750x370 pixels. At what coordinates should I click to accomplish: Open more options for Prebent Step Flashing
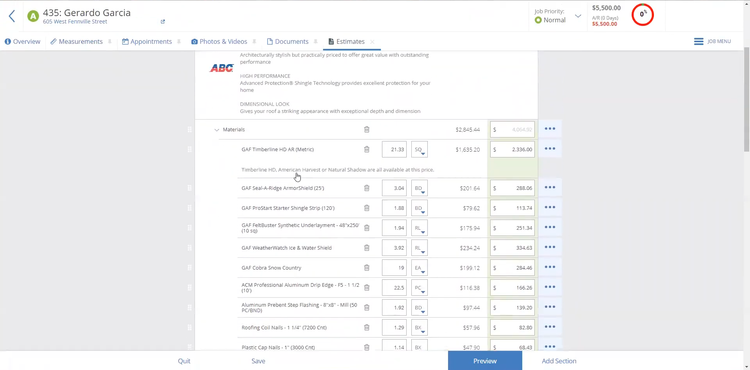[x=550, y=307]
